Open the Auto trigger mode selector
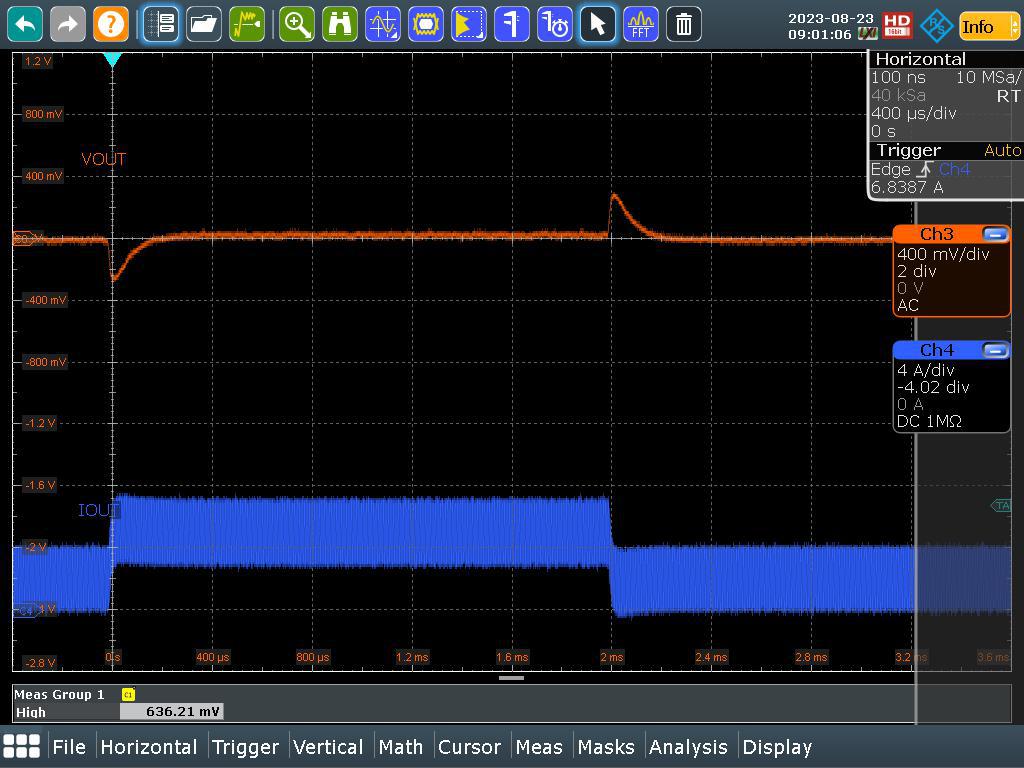 click(x=1001, y=150)
